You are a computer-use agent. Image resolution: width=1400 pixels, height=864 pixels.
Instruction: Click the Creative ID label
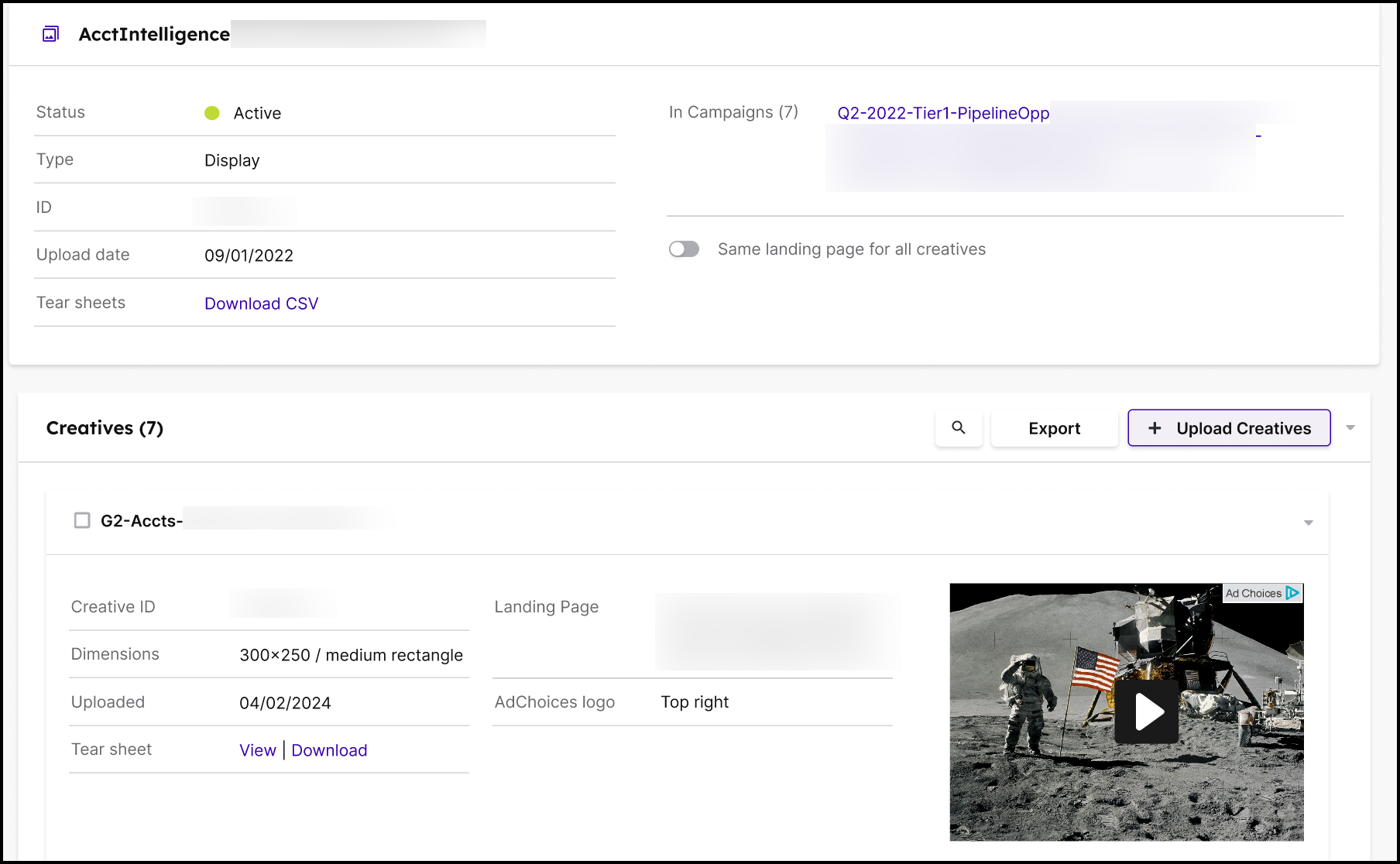click(x=113, y=607)
